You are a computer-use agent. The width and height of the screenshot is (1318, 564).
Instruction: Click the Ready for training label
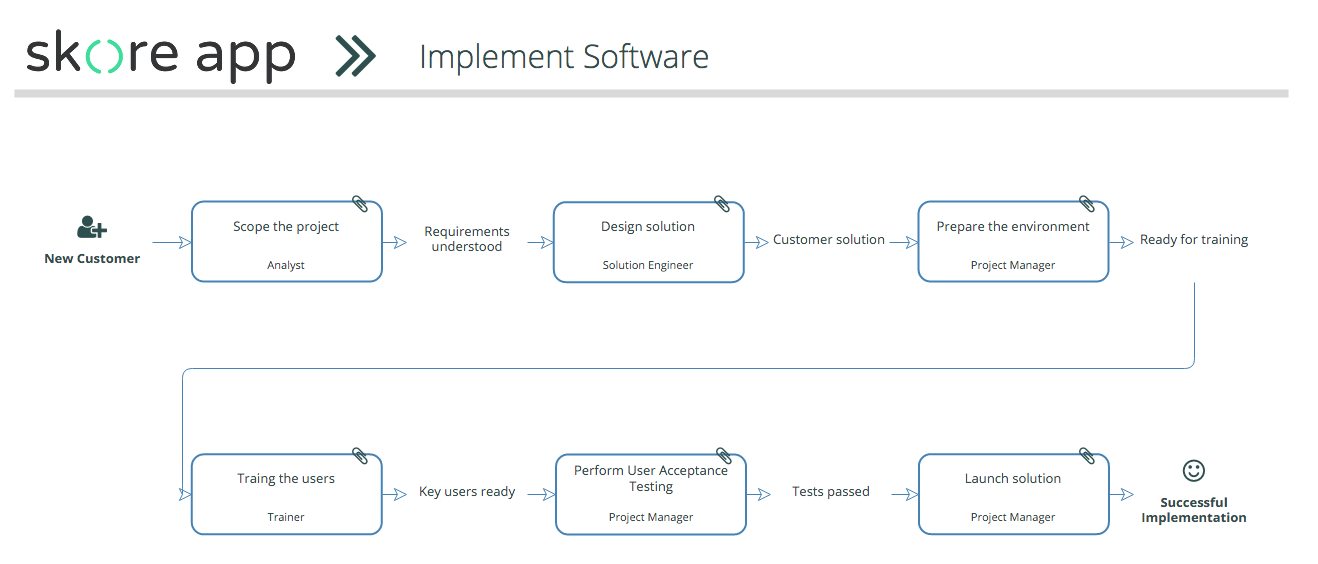point(1194,240)
